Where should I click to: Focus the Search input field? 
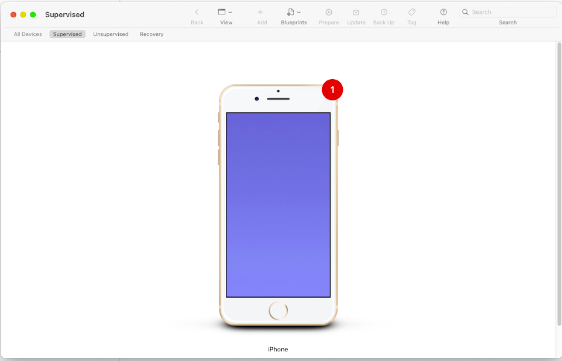pyautogui.click(x=508, y=12)
